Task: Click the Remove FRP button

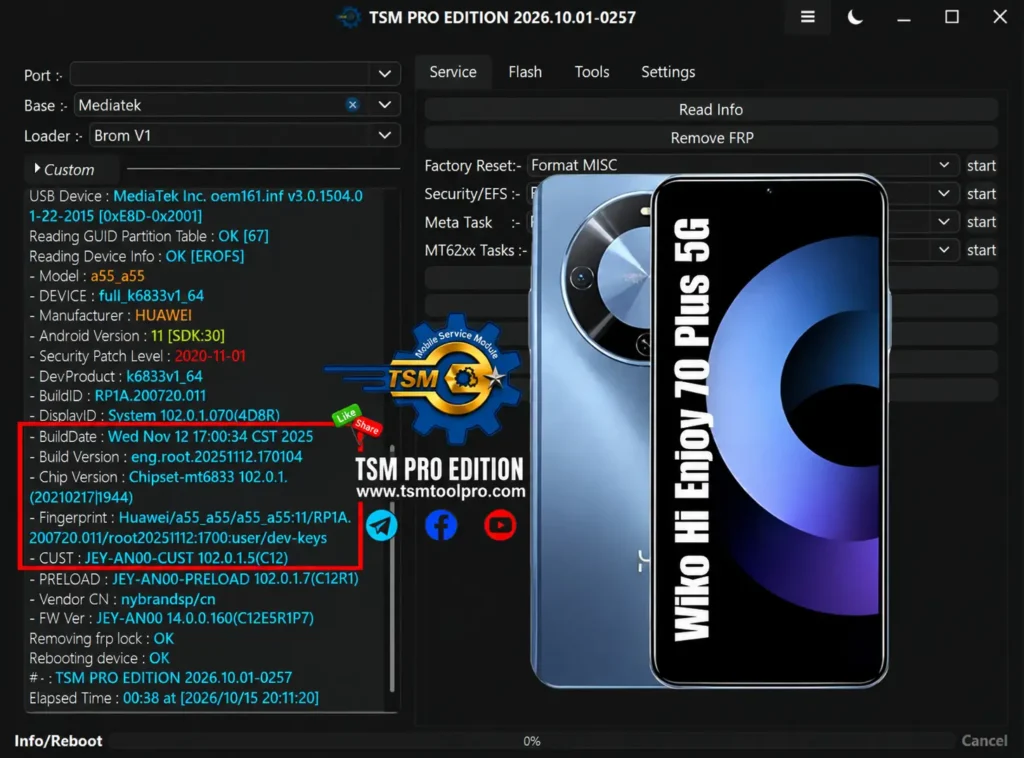Action: pyautogui.click(x=711, y=137)
